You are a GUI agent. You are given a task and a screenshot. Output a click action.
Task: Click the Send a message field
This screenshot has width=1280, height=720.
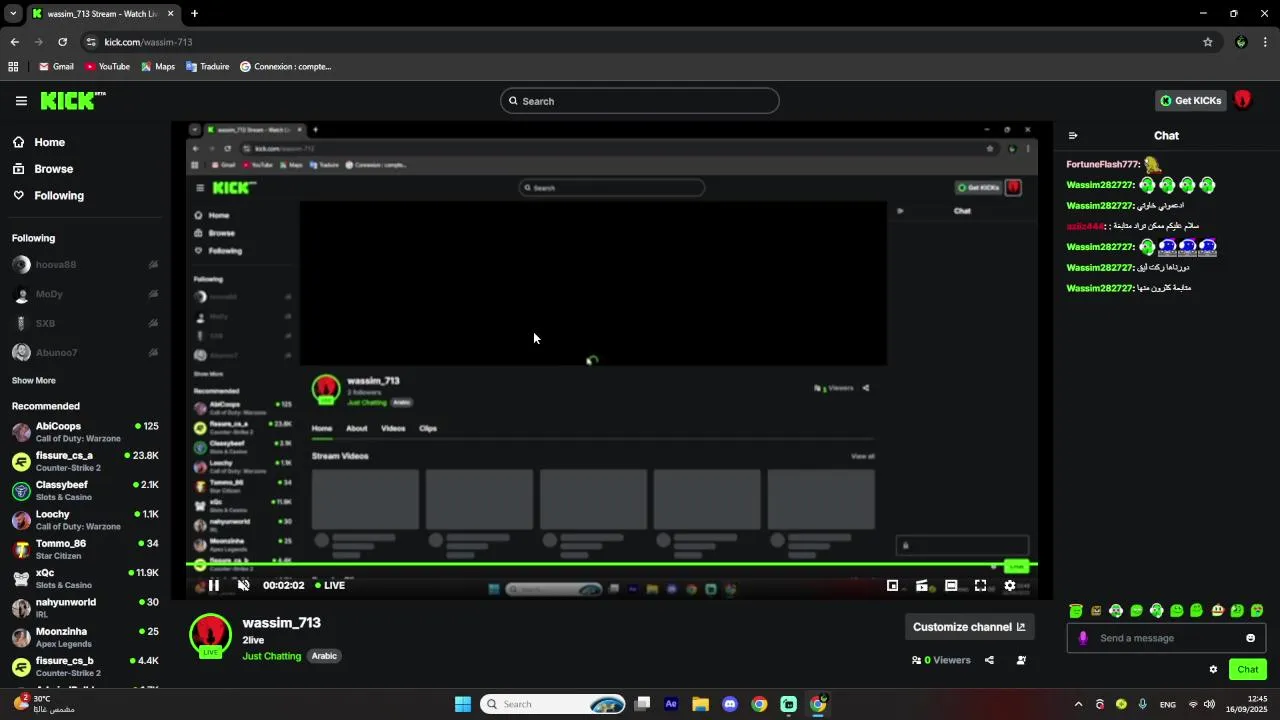pos(1167,638)
